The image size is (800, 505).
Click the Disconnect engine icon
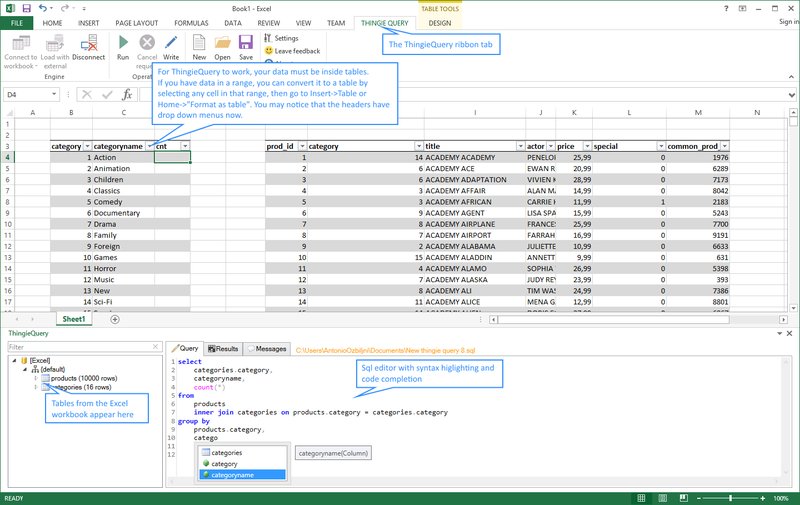pyautogui.click(x=89, y=43)
